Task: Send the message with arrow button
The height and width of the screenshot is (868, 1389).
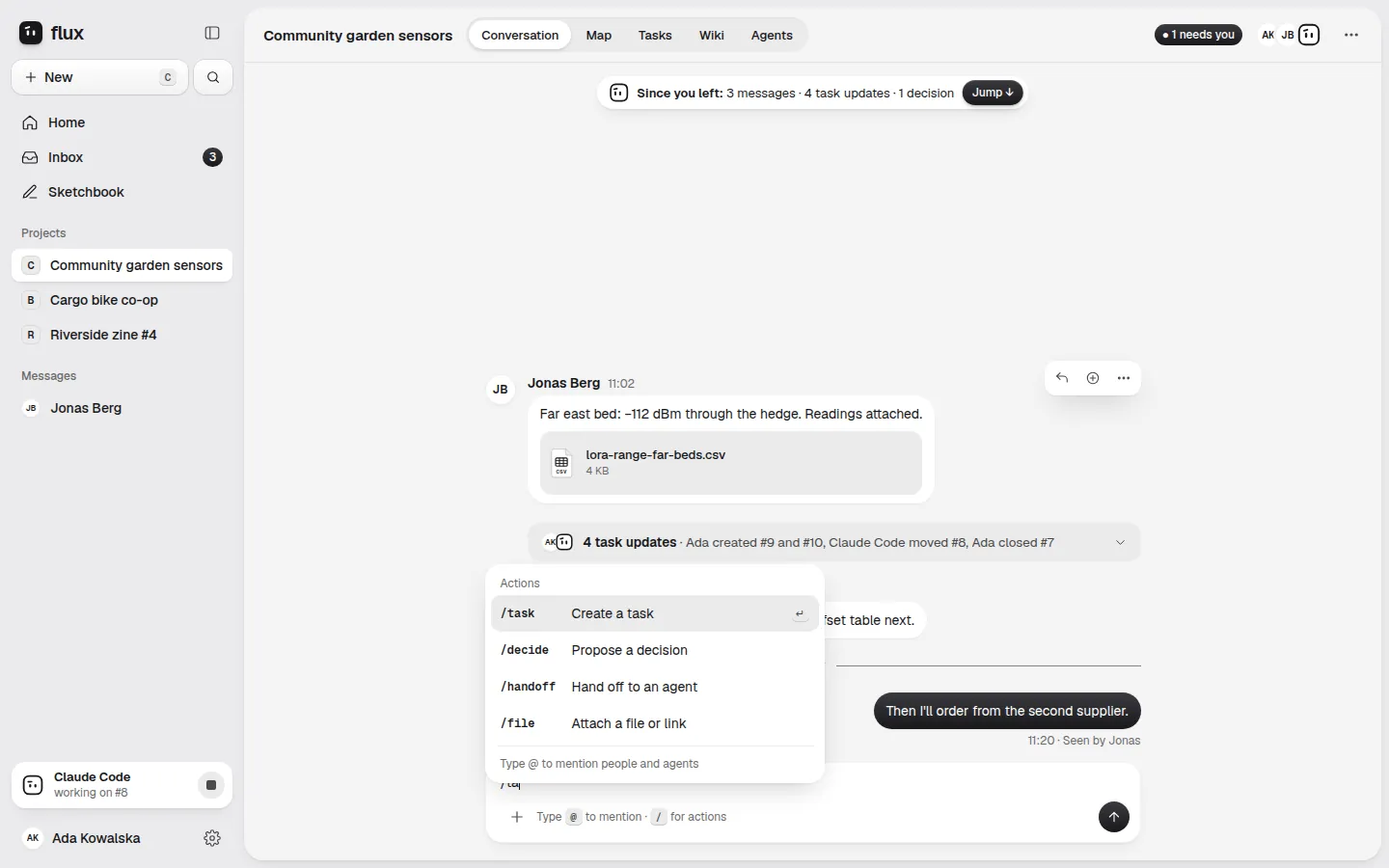Action: pyautogui.click(x=1114, y=817)
